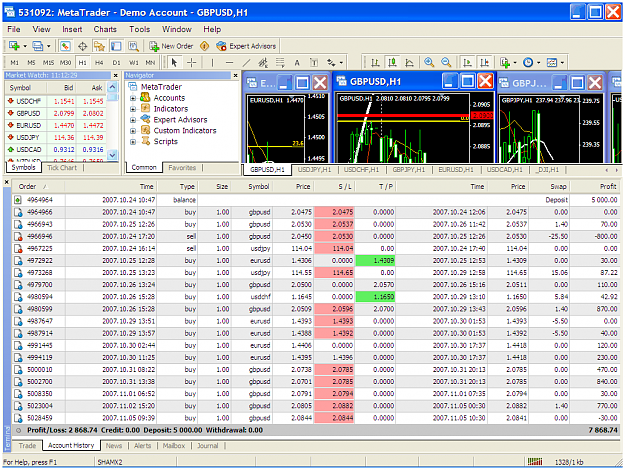Toggle chart shift icon
This screenshot has width=625, height=470.
(x=484, y=63)
